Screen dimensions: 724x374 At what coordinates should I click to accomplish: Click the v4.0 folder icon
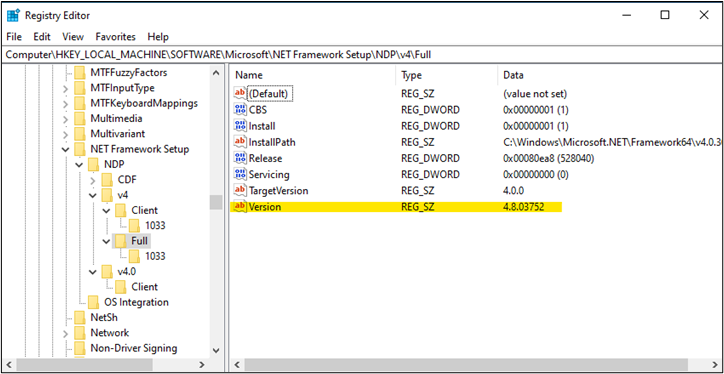point(107,271)
